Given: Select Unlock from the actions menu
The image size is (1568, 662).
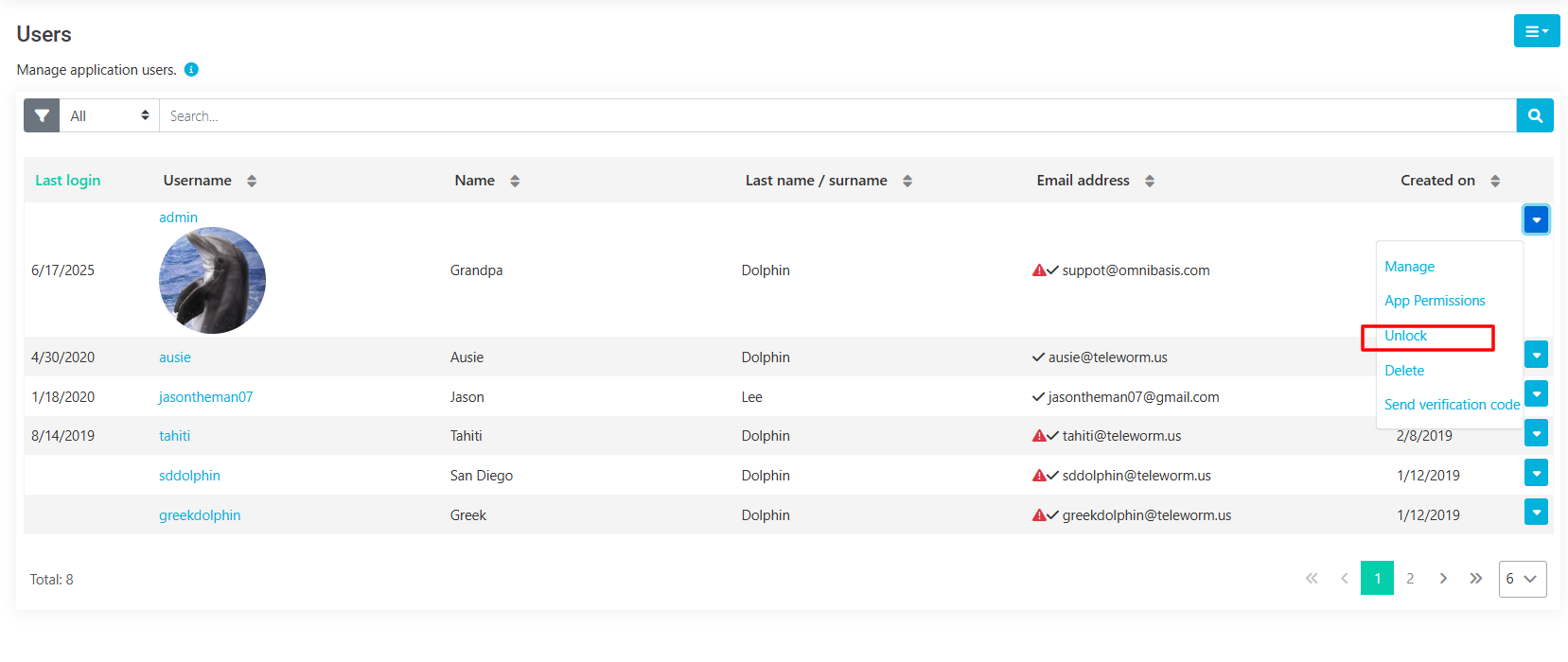Looking at the screenshot, I should coord(1405,336).
